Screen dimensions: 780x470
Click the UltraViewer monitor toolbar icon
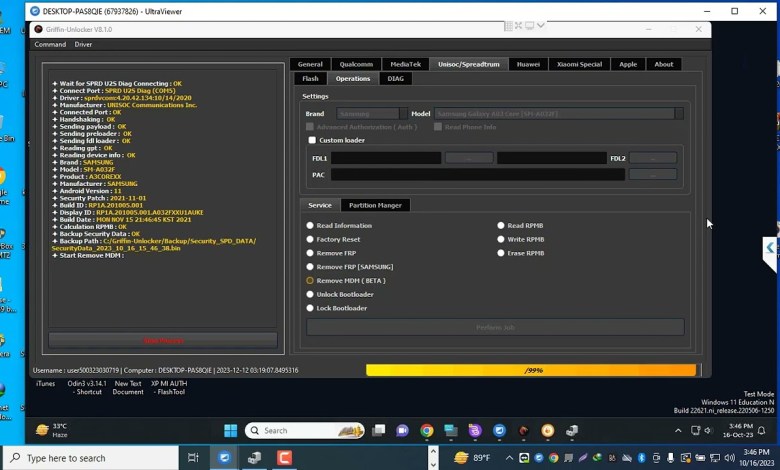pos(529,25)
